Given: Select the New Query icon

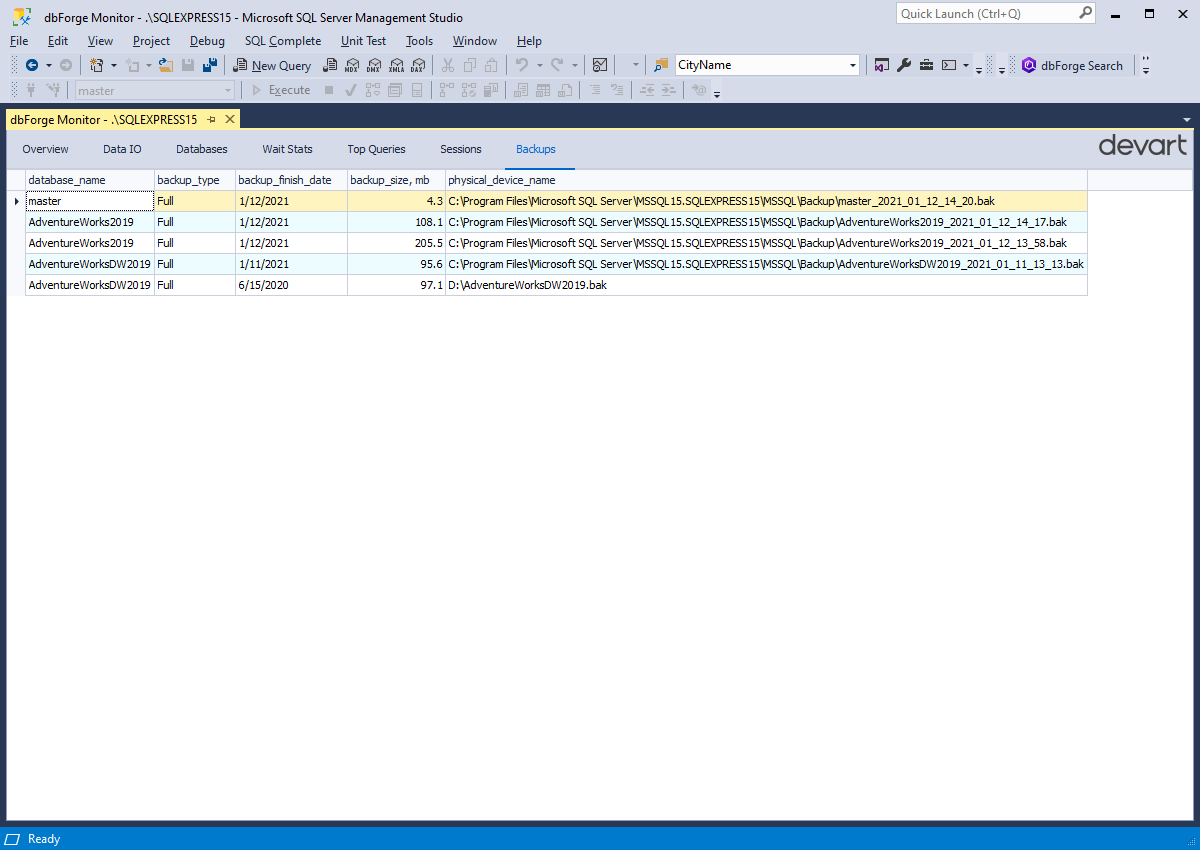Looking at the screenshot, I should pyautogui.click(x=272, y=64).
